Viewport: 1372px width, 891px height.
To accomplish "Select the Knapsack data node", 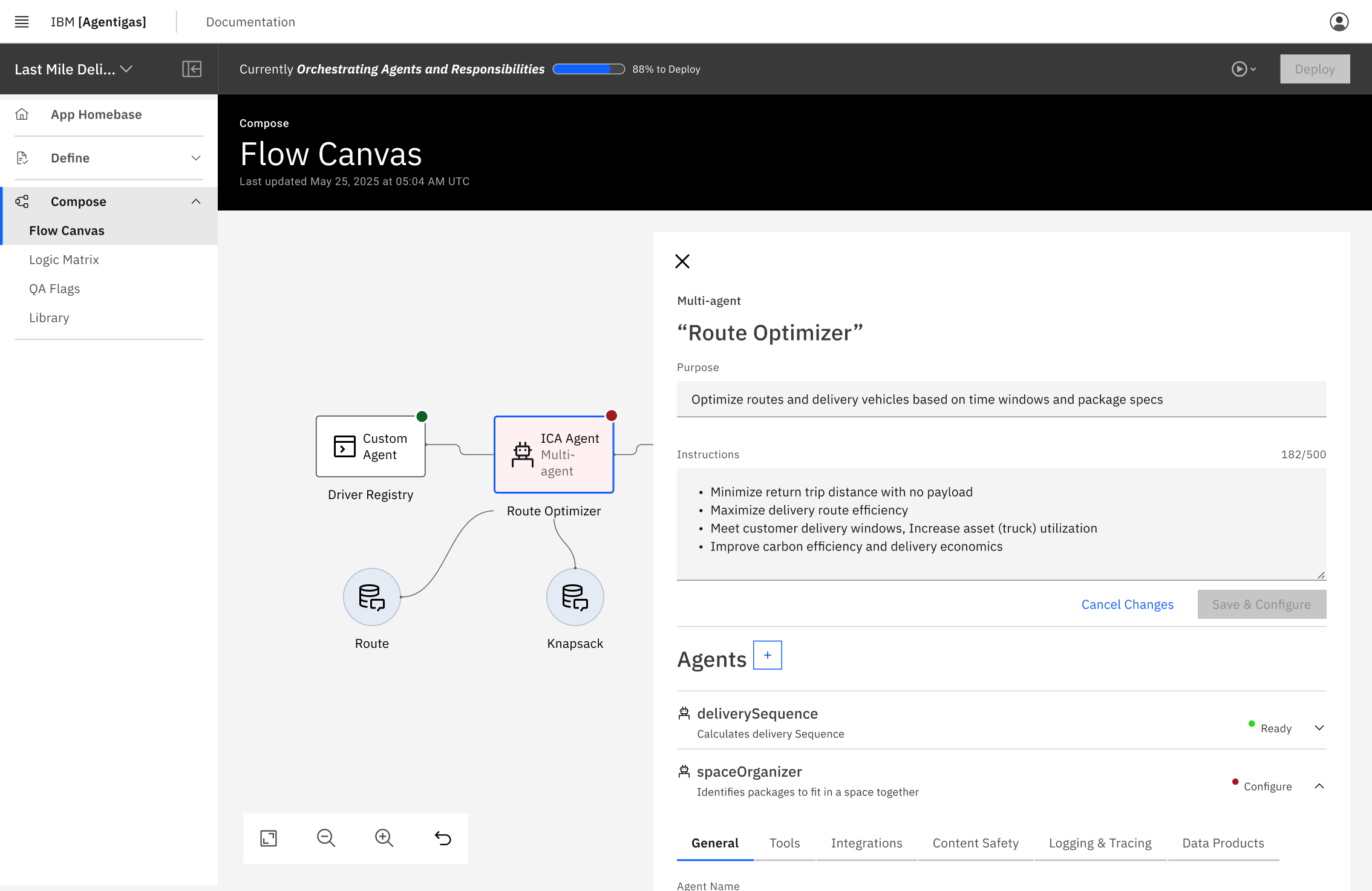I will [x=575, y=597].
